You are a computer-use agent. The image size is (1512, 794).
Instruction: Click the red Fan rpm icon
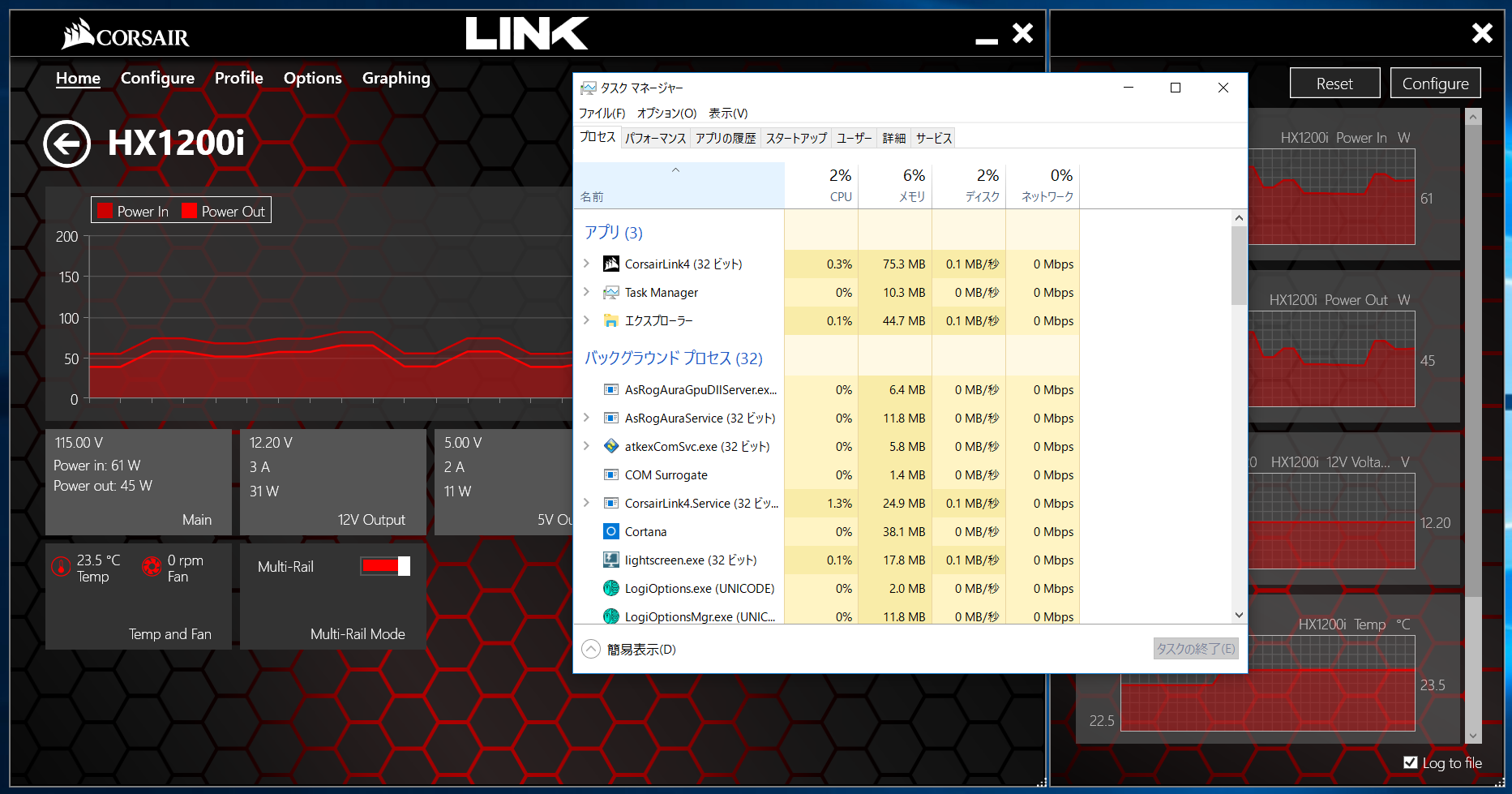[152, 566]
